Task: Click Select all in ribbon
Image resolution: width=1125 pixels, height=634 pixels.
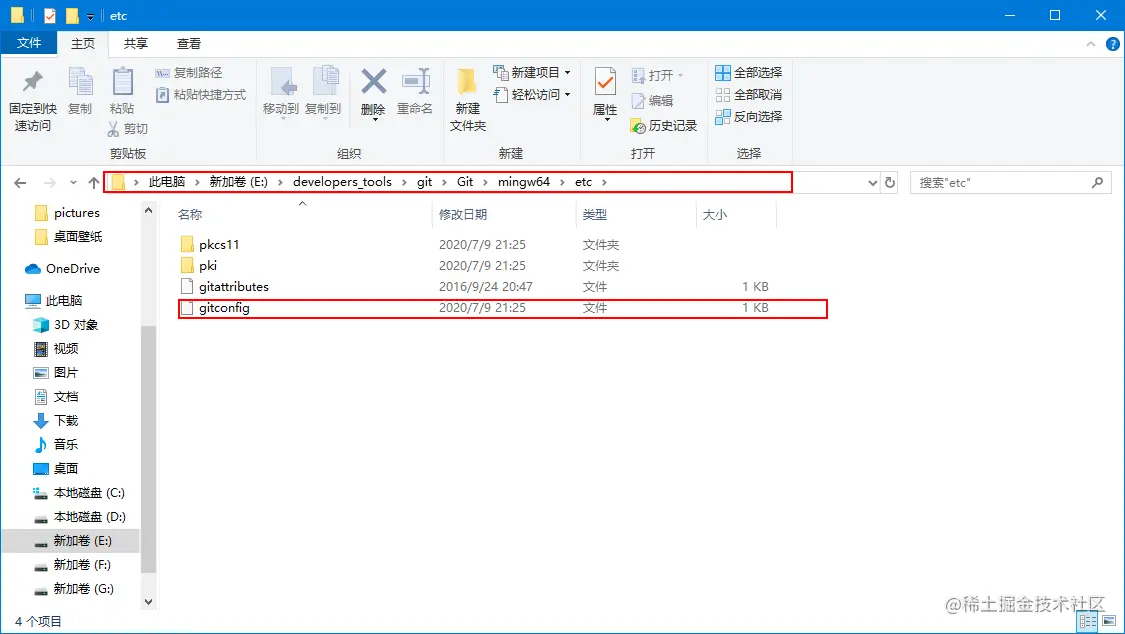Action: coord(749,72)
